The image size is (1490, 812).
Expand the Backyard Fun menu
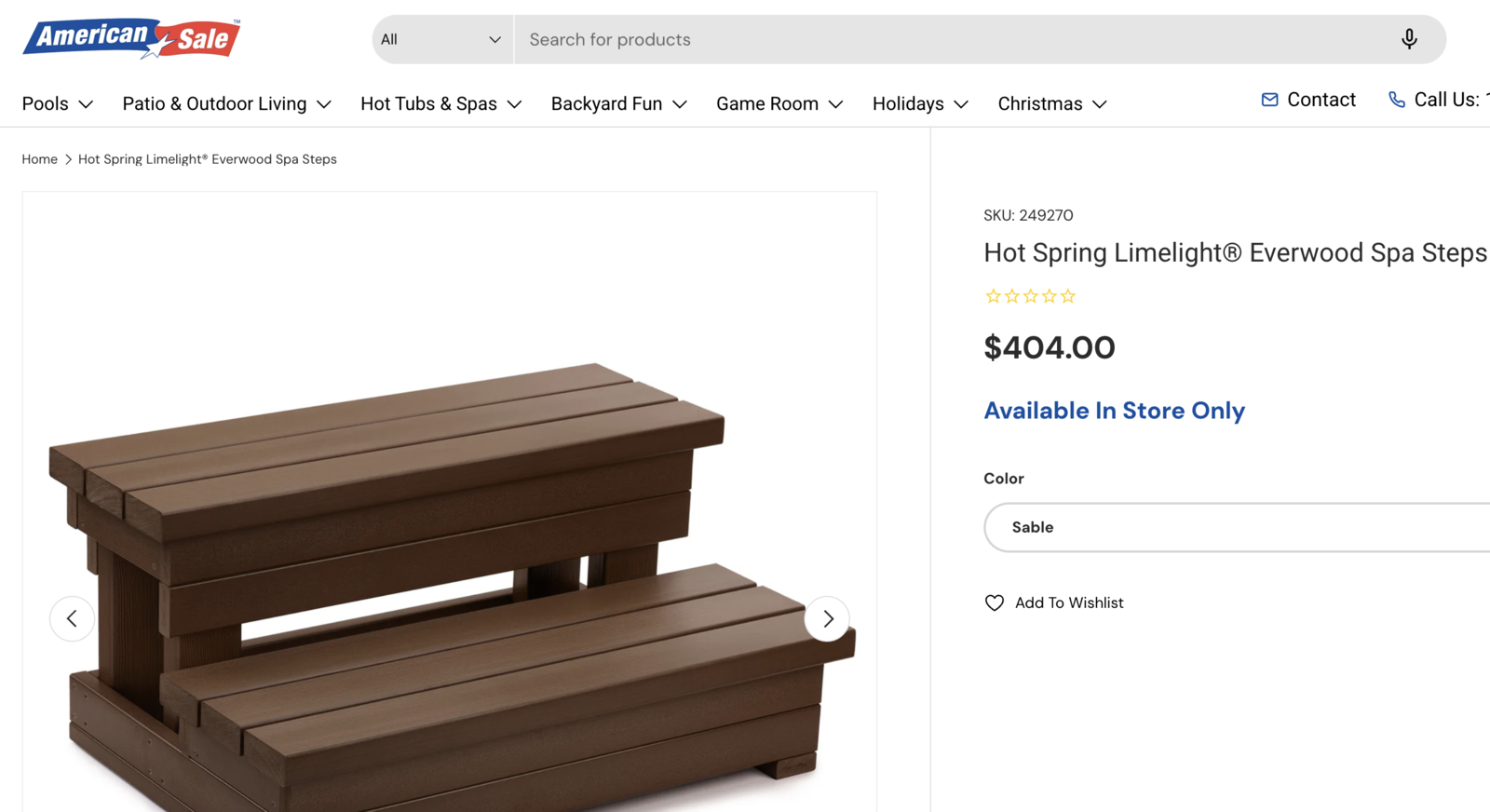point(618,103)
